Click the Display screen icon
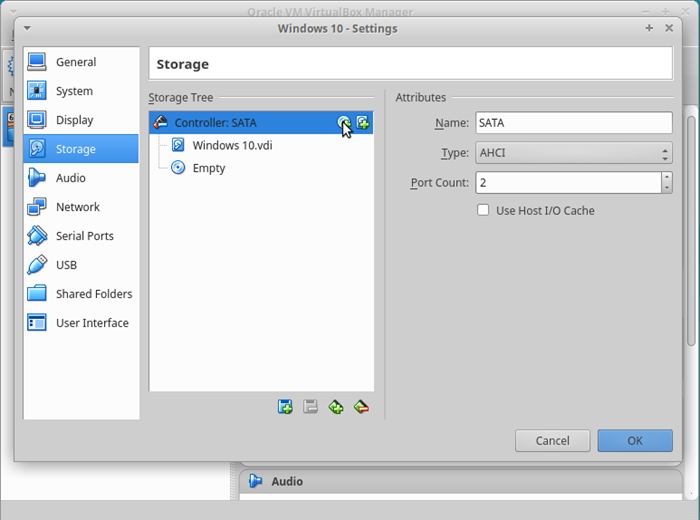This screenshot has height=520, width=700. tap(37, 120)
